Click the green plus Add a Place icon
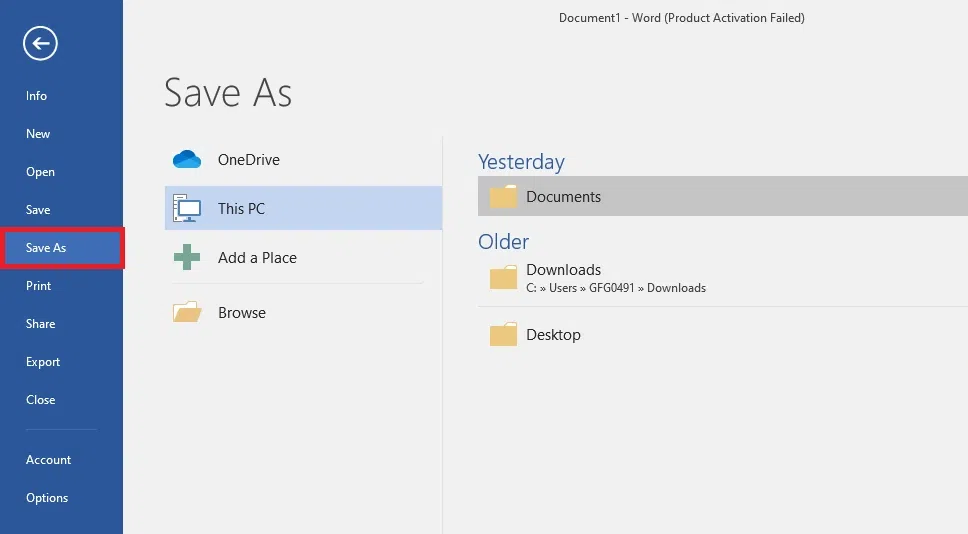 187,257
